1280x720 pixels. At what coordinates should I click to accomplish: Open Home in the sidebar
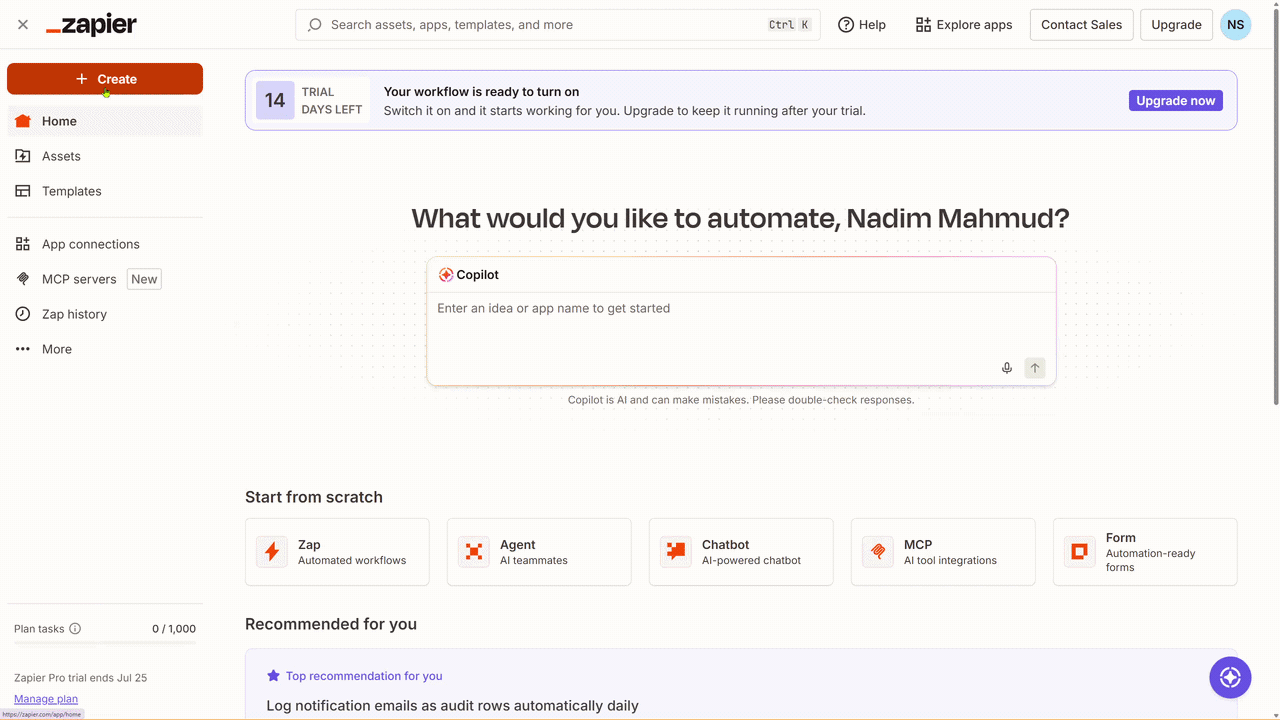(x=105, y=121)
